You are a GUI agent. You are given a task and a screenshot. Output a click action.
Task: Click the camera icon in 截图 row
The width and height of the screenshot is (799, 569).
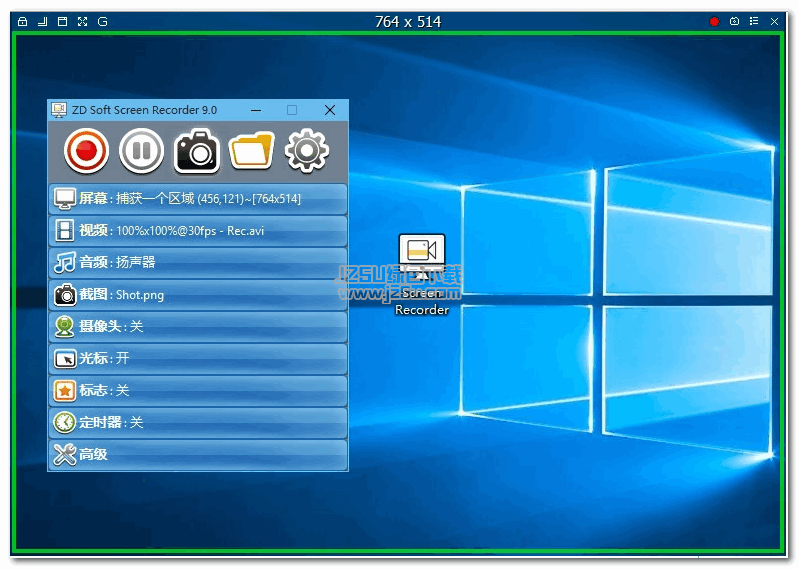65,294
